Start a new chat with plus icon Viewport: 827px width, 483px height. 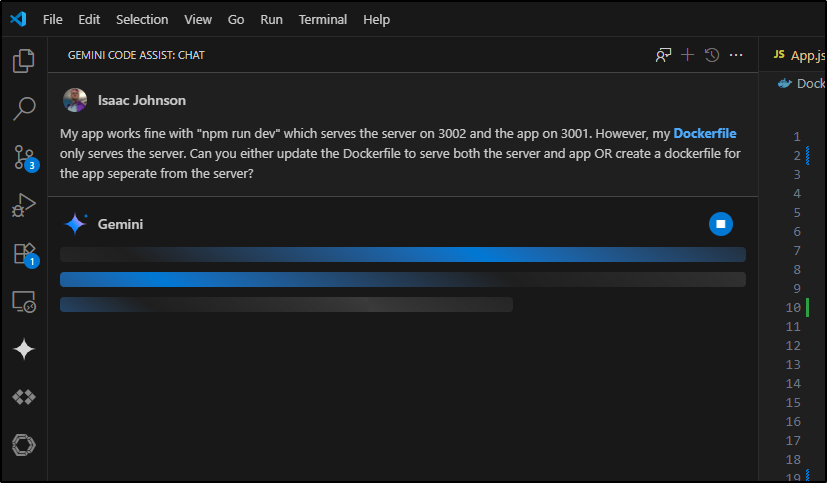tap(687, 55)
